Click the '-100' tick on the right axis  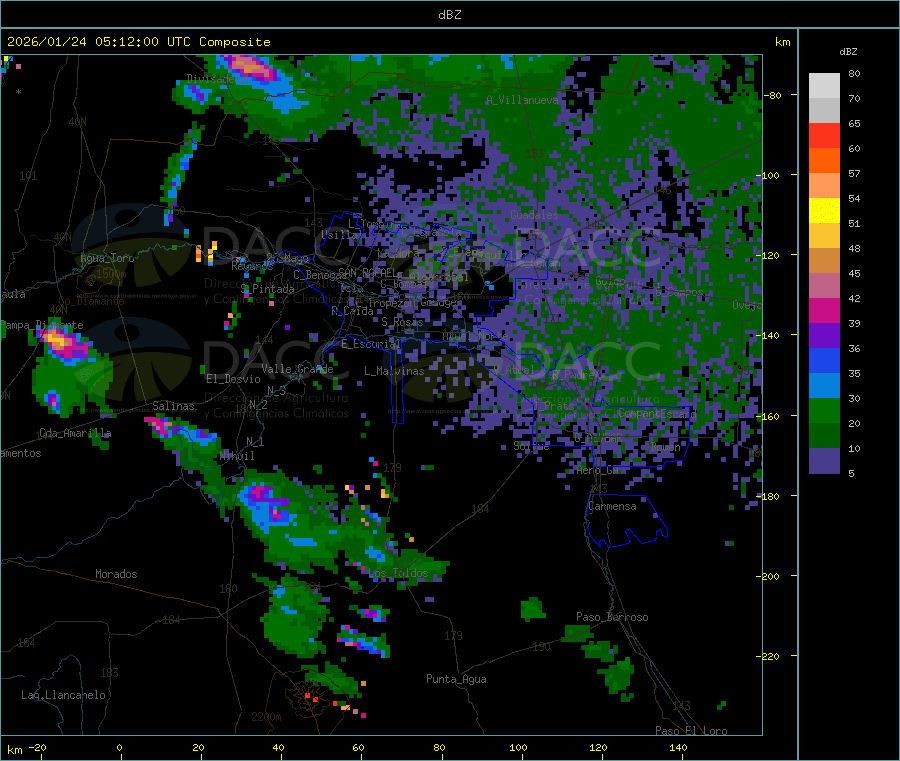(x=769, y=175)
